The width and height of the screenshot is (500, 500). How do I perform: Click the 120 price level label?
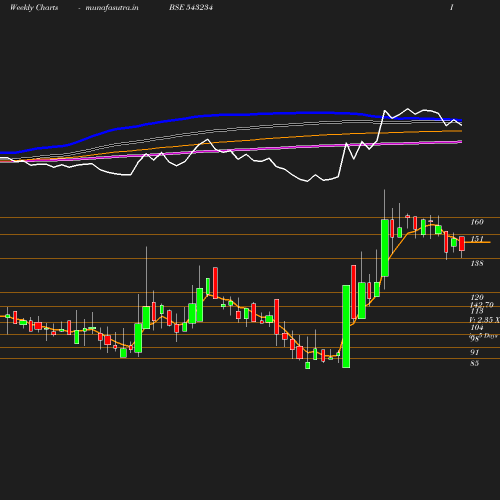(477, 297)
